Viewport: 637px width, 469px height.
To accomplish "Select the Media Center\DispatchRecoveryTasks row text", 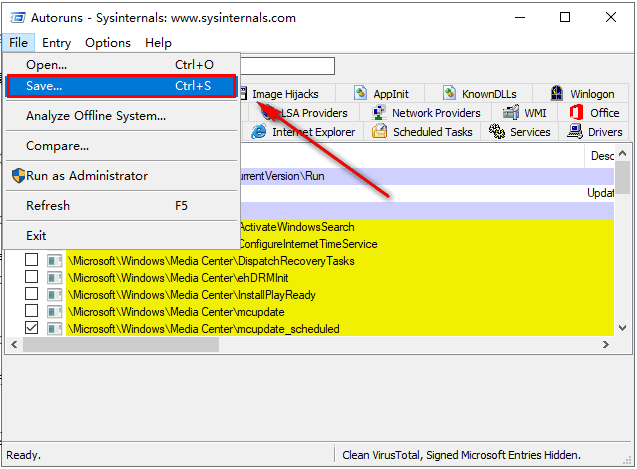I will tap(211, 261).
